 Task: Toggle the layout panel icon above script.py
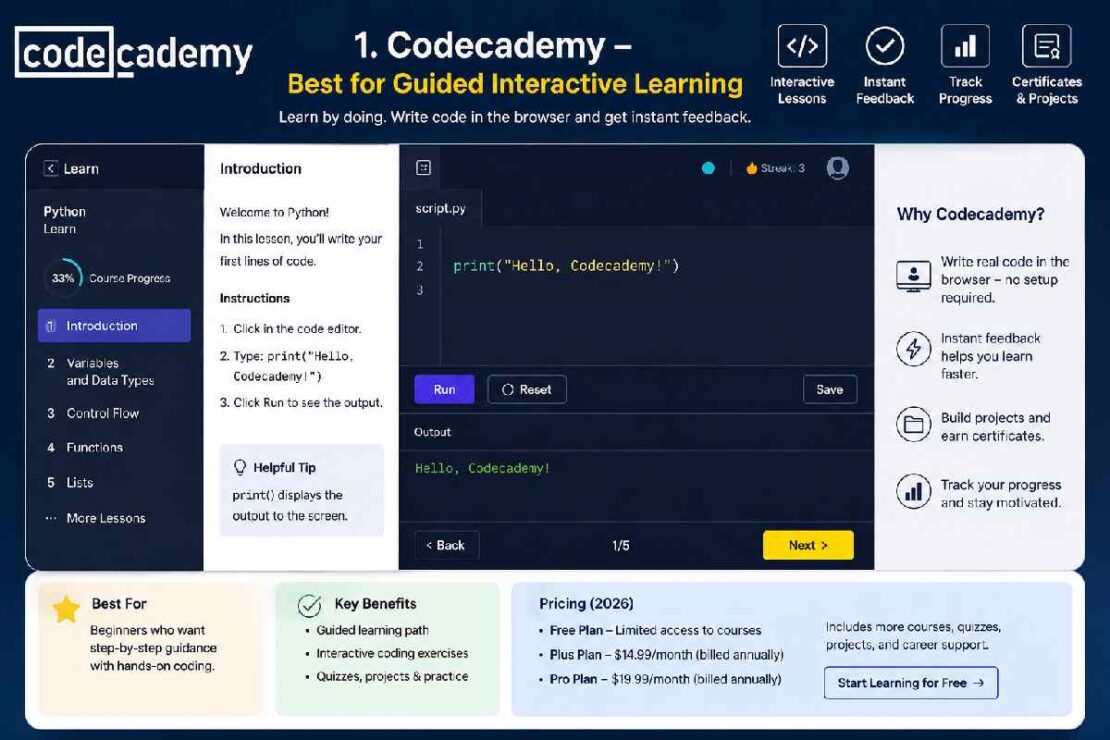tap(423, 168)
